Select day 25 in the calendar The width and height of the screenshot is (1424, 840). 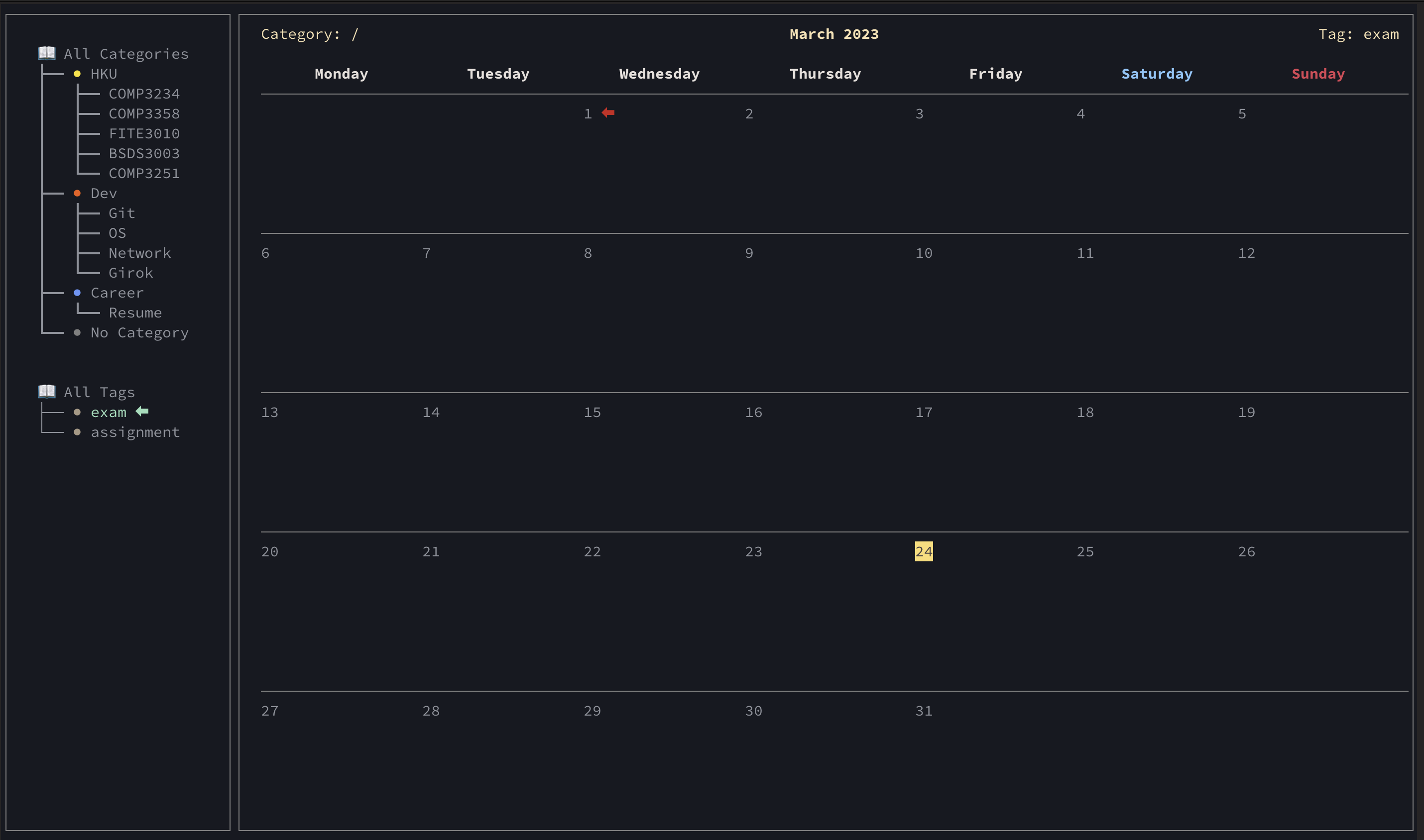[1085, 551]
